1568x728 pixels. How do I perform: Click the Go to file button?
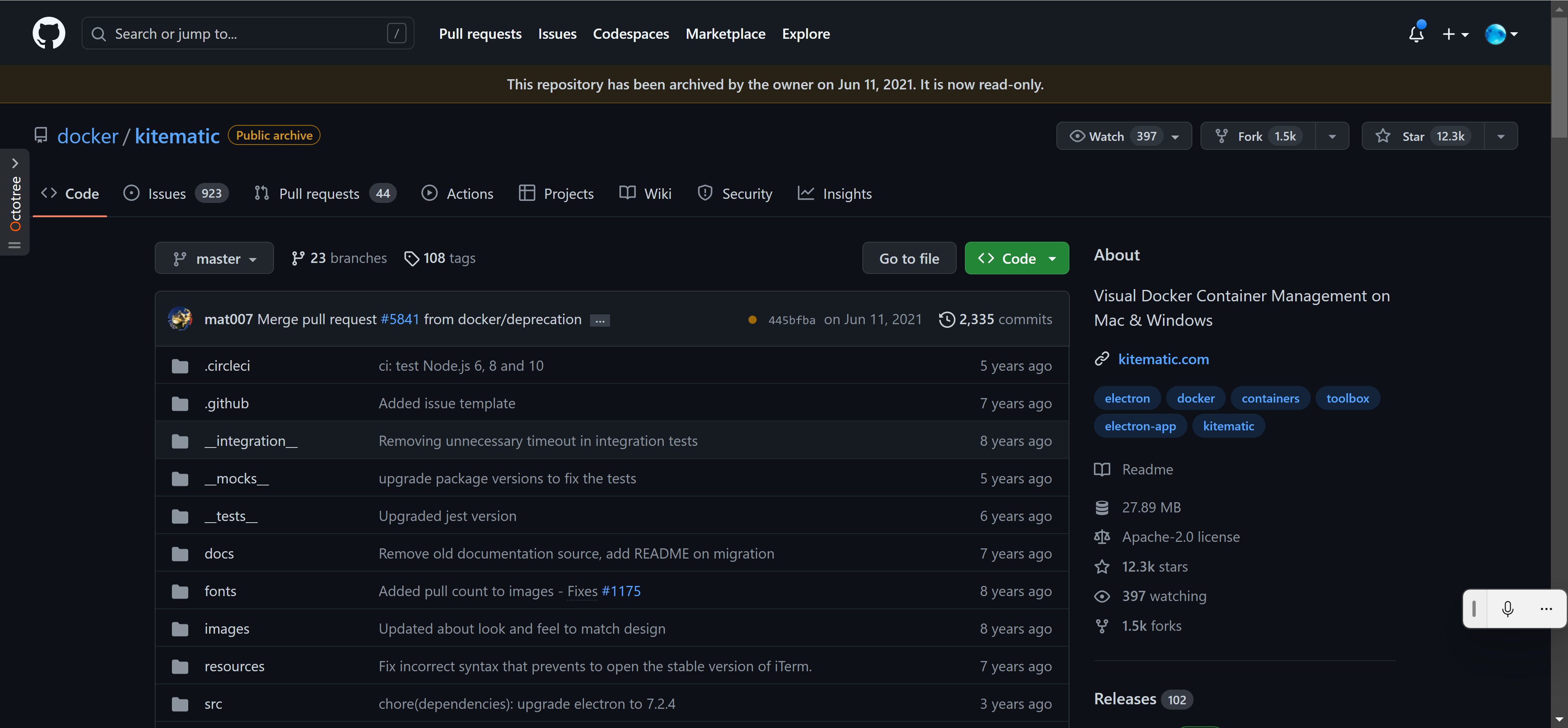click(x=909, y=258)
